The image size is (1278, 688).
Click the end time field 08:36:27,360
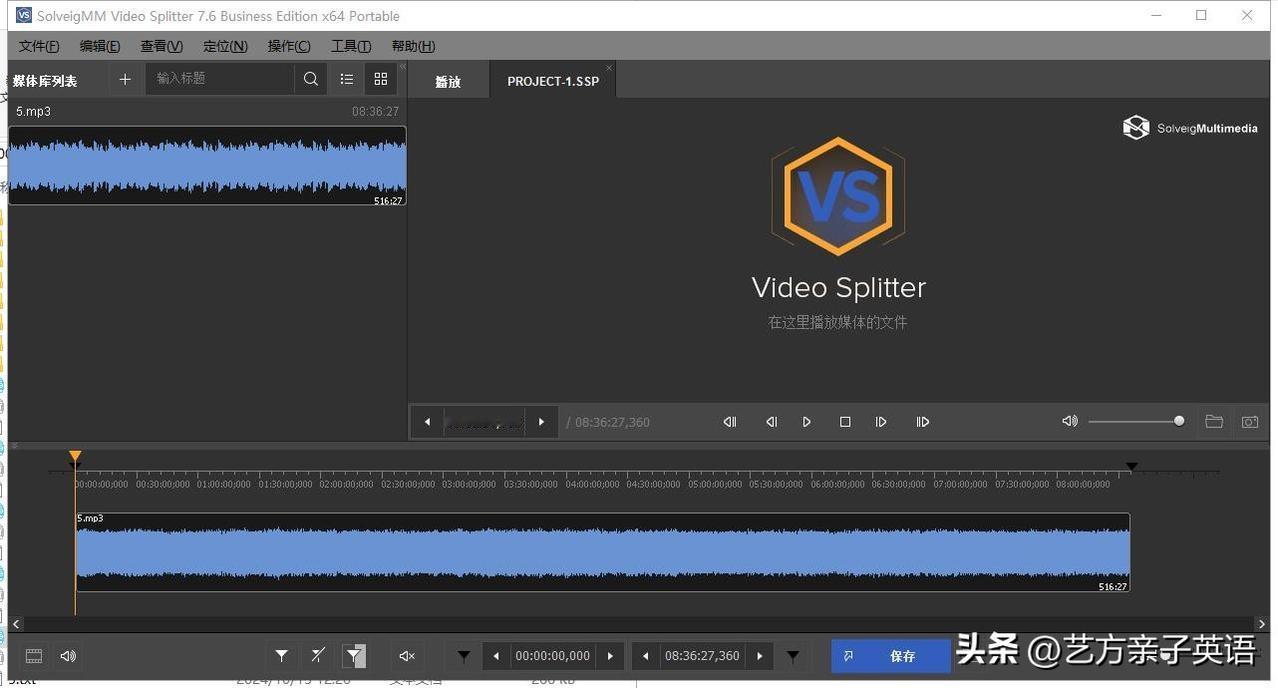(x=702, y=656)
